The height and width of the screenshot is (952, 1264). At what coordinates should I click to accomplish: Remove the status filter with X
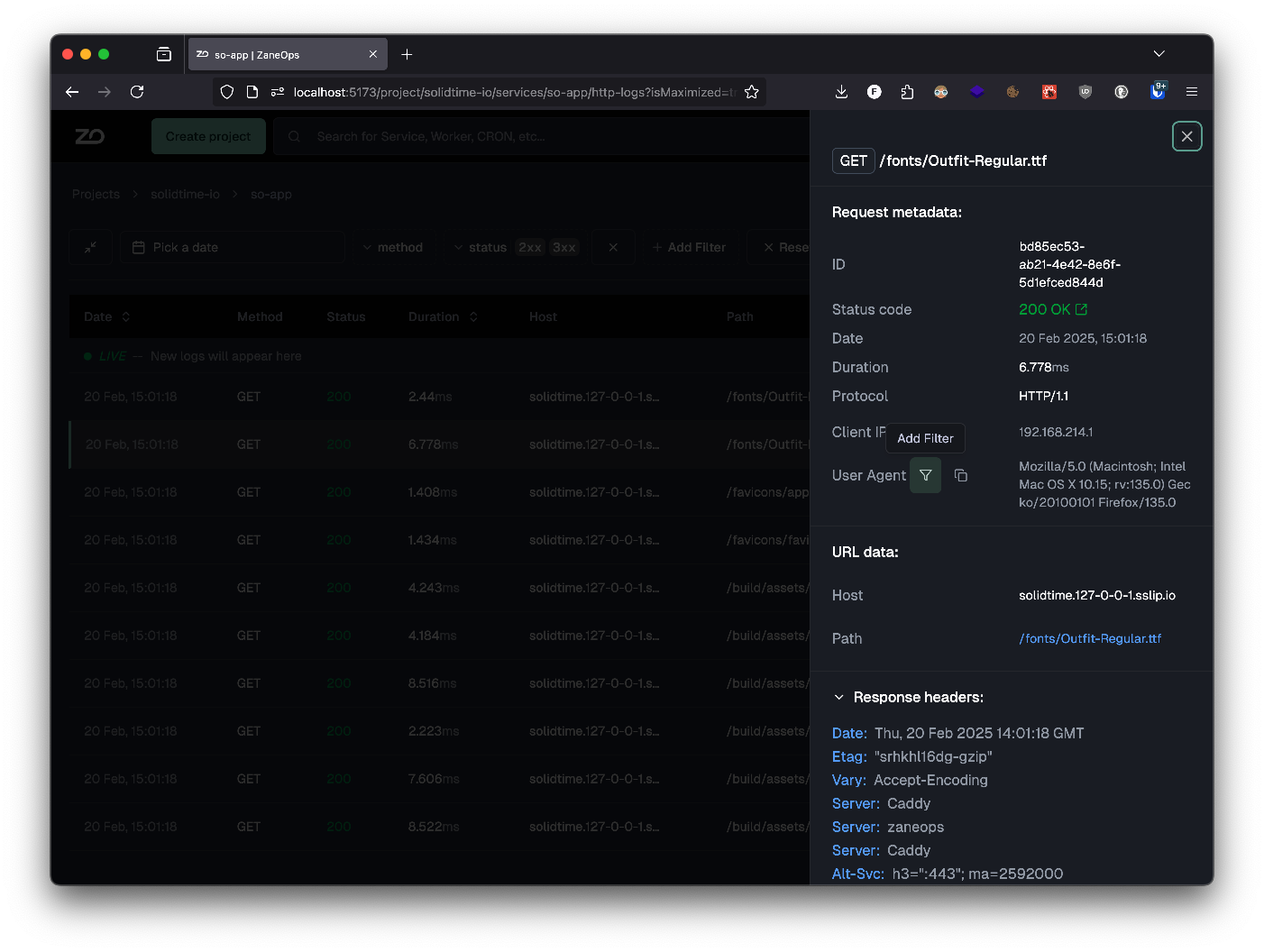coord(613,247)
